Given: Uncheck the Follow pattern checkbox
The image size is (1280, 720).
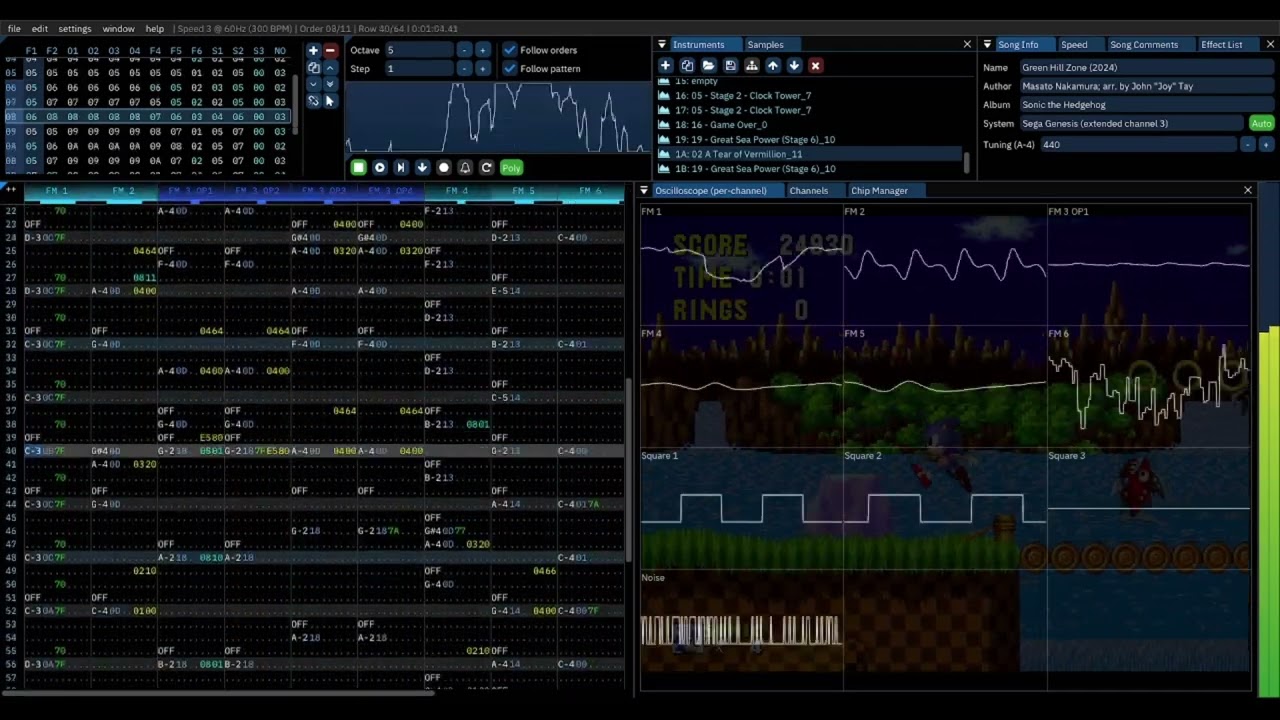Looking at the screenshot, I should coord(510,69).
